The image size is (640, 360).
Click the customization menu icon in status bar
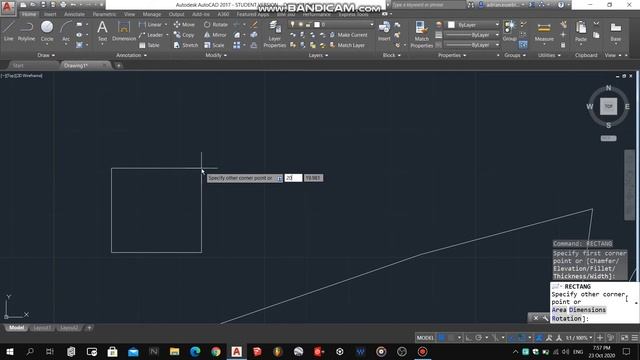[x=635, y=338]
